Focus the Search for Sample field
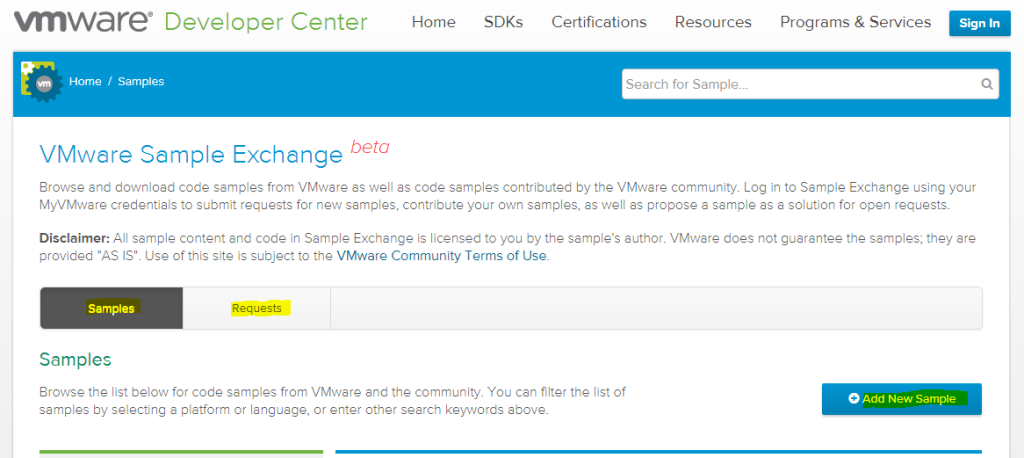This screenshot has height=458, width=1024. click(x=810, y=84)
